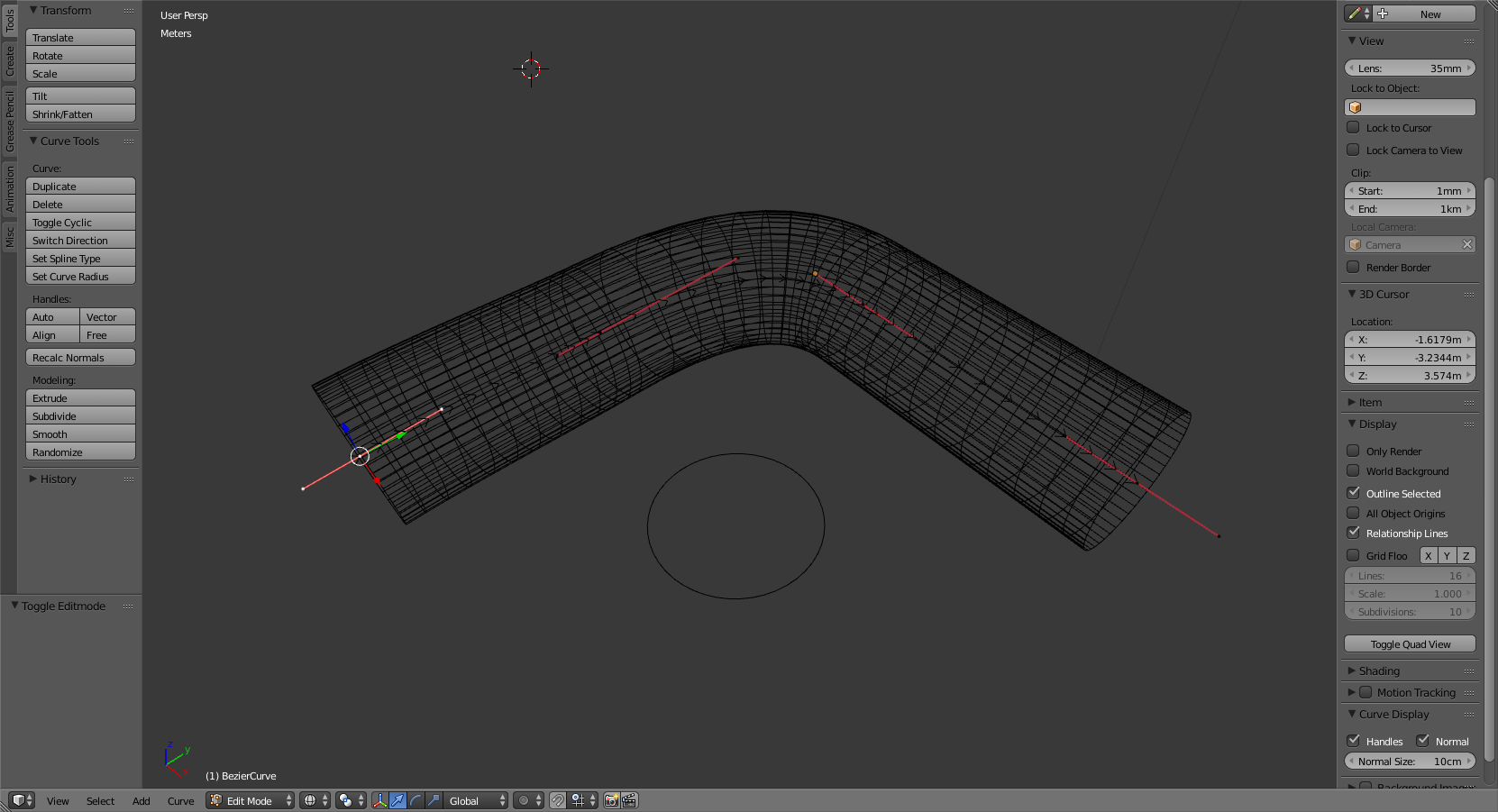Screen dimensions: 1498x812
Task: Open the Select menu
Action: point(100,801)
